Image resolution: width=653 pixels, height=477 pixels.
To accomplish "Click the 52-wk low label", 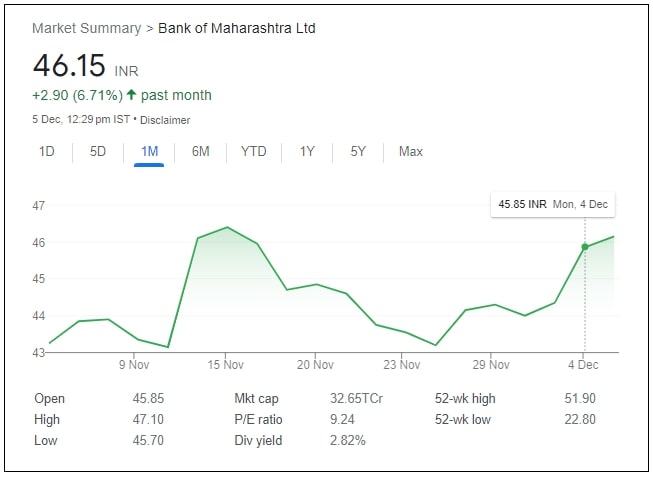I will coord(463,419).
